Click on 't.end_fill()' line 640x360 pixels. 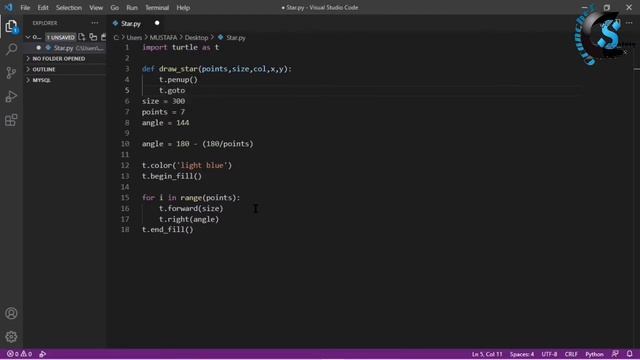click(x=167, y=229)
